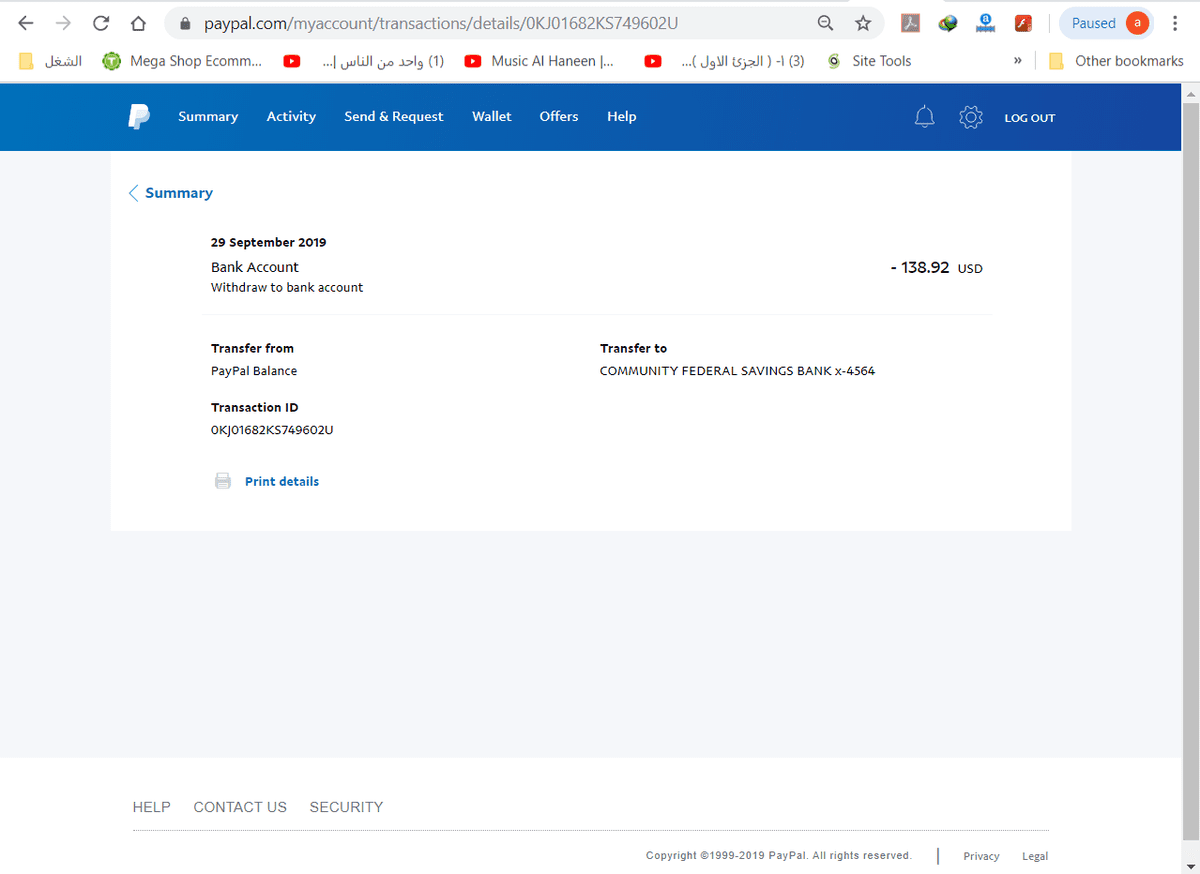The image size is (1200, 874).
Task: Click Print details link
Action: click(x=282, y=481)
